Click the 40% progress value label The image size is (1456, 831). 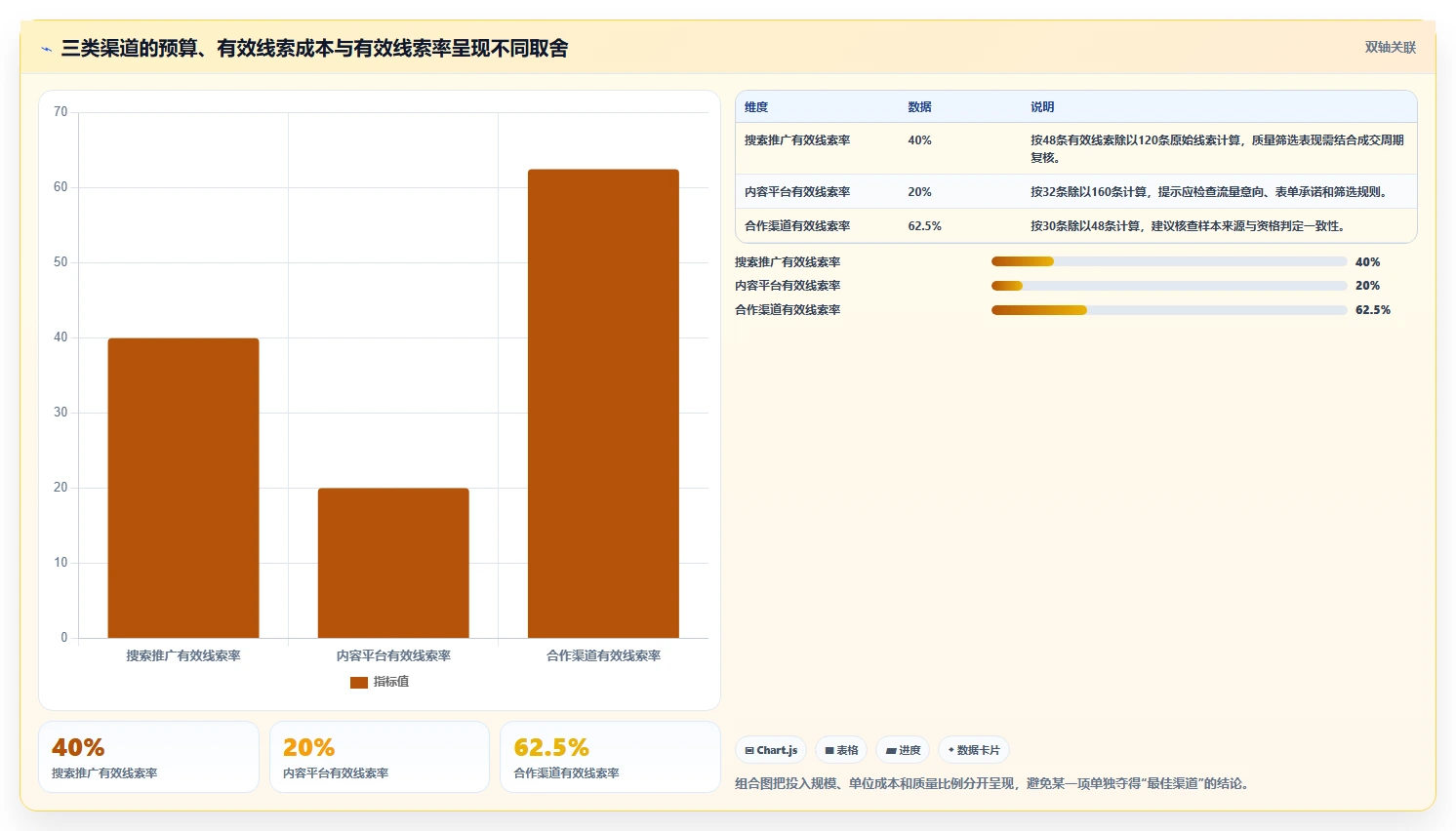[x=1367, y=262]
